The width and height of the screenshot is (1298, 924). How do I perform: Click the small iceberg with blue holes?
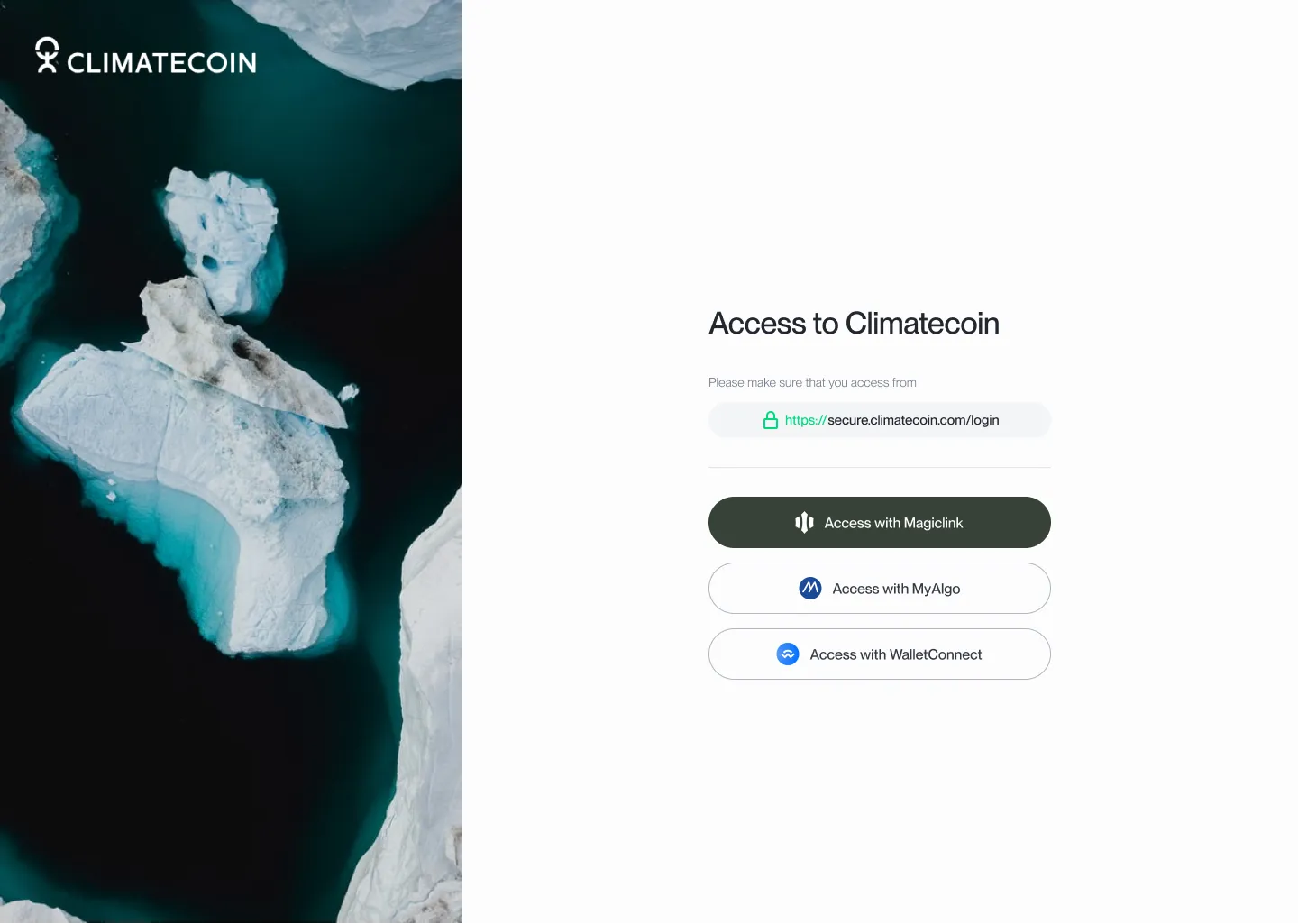click(221, 239)
